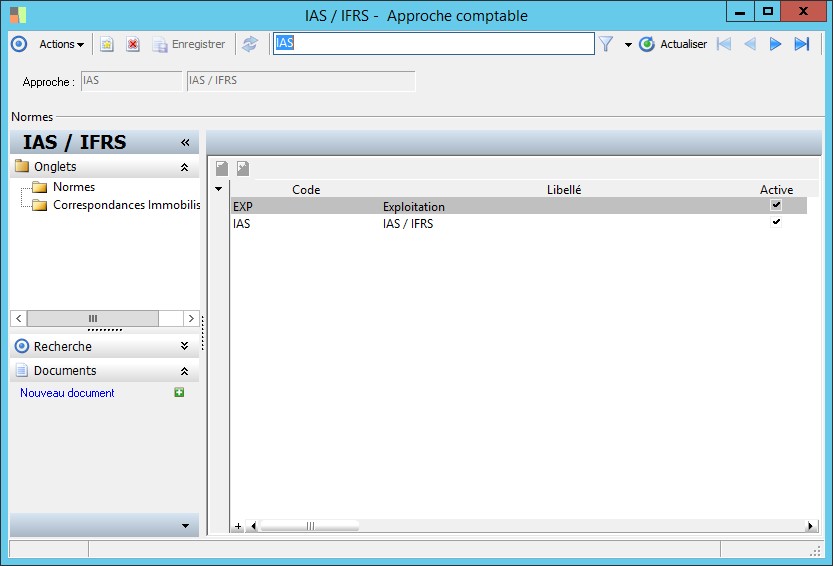
Task: Open the grid column selector arrow
Action: 218,189
